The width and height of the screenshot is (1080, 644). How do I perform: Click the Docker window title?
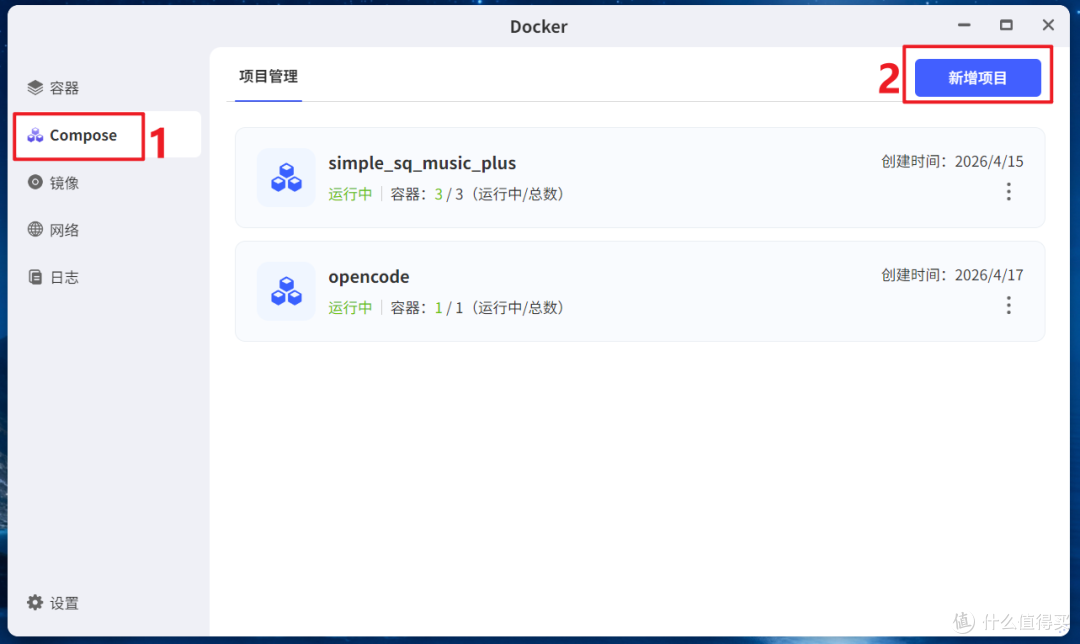tap(539, 27)
